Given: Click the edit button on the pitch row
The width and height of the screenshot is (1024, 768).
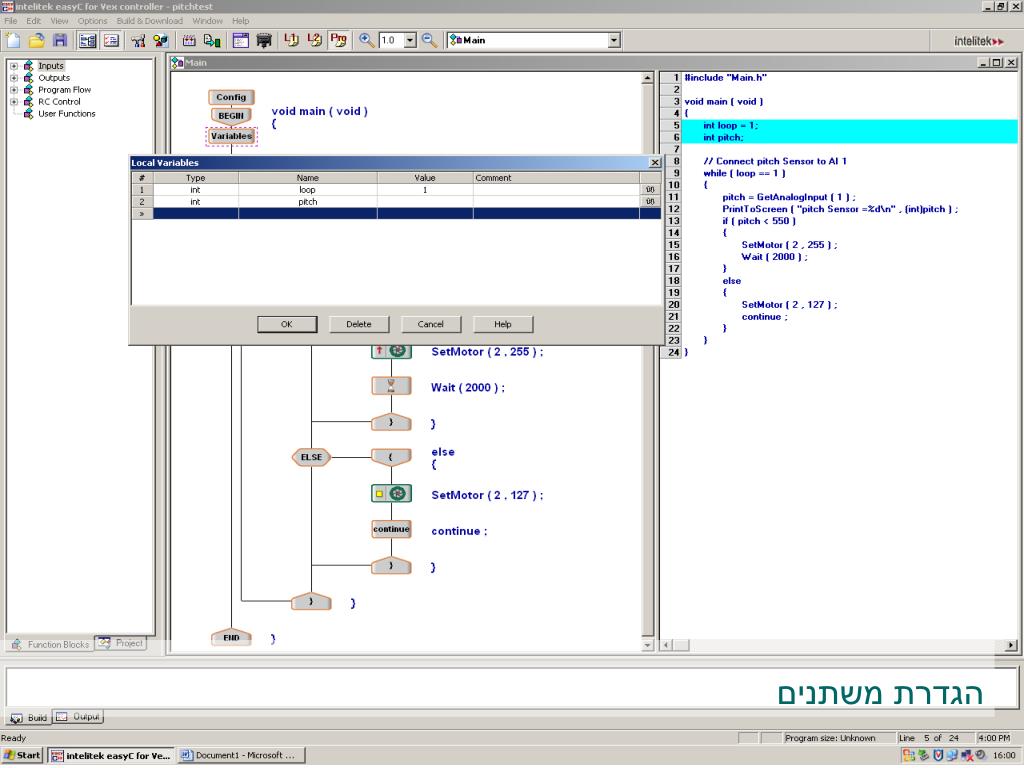Looking at the screenshot, I should tap(650, 202).
